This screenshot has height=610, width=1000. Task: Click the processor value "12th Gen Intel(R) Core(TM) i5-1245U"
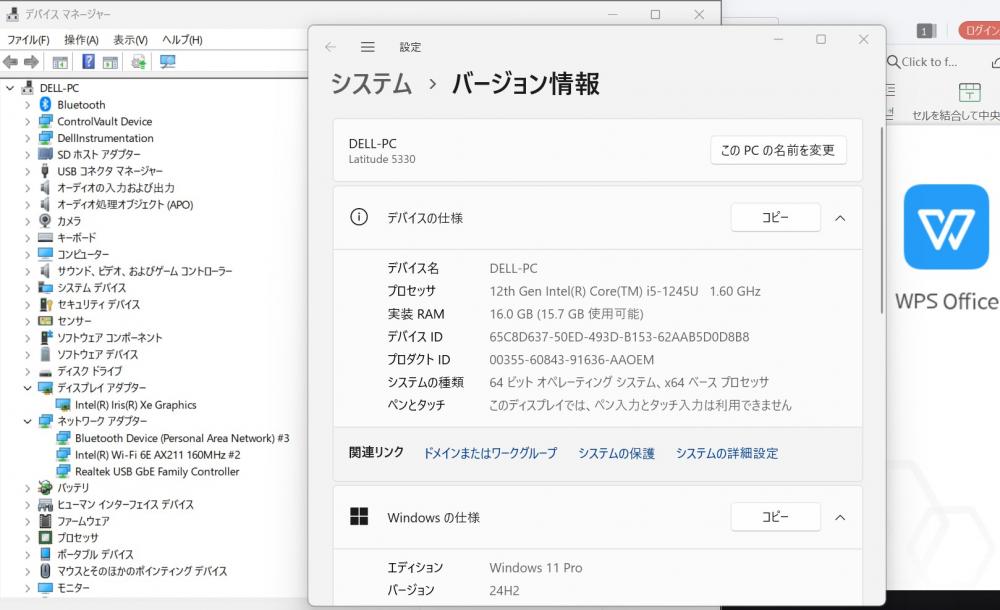tap(594, 291)
